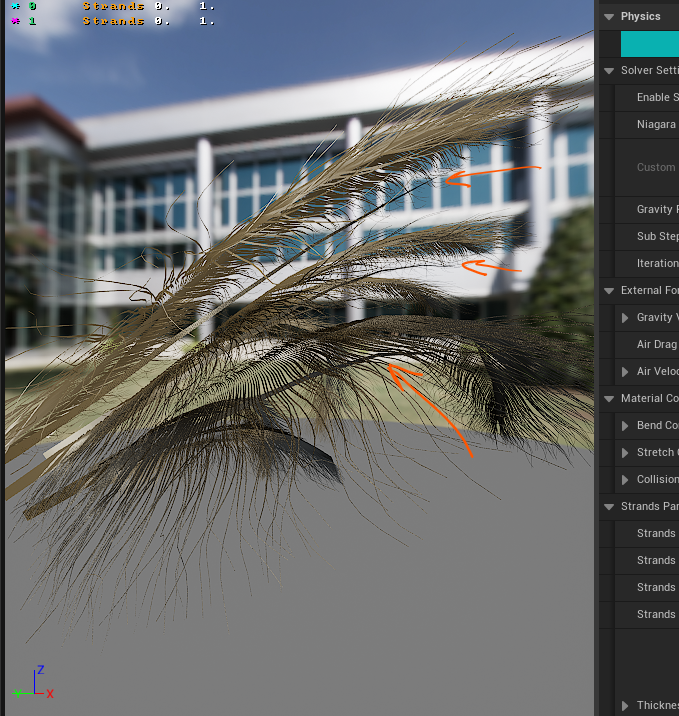Click the teal Physics group bar
Screen dimensions: 679x716
point(649,44)
